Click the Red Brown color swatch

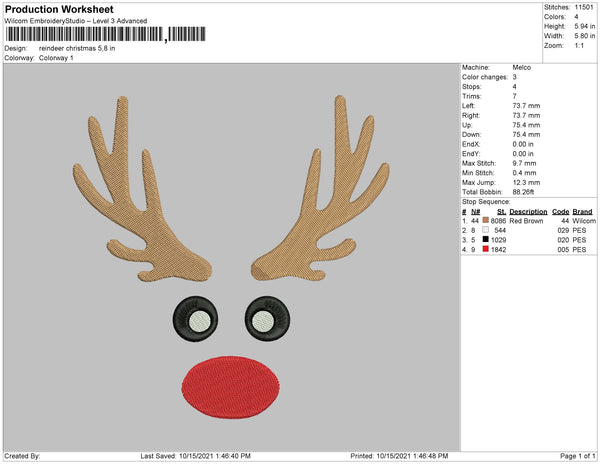[x=486, y=220]
